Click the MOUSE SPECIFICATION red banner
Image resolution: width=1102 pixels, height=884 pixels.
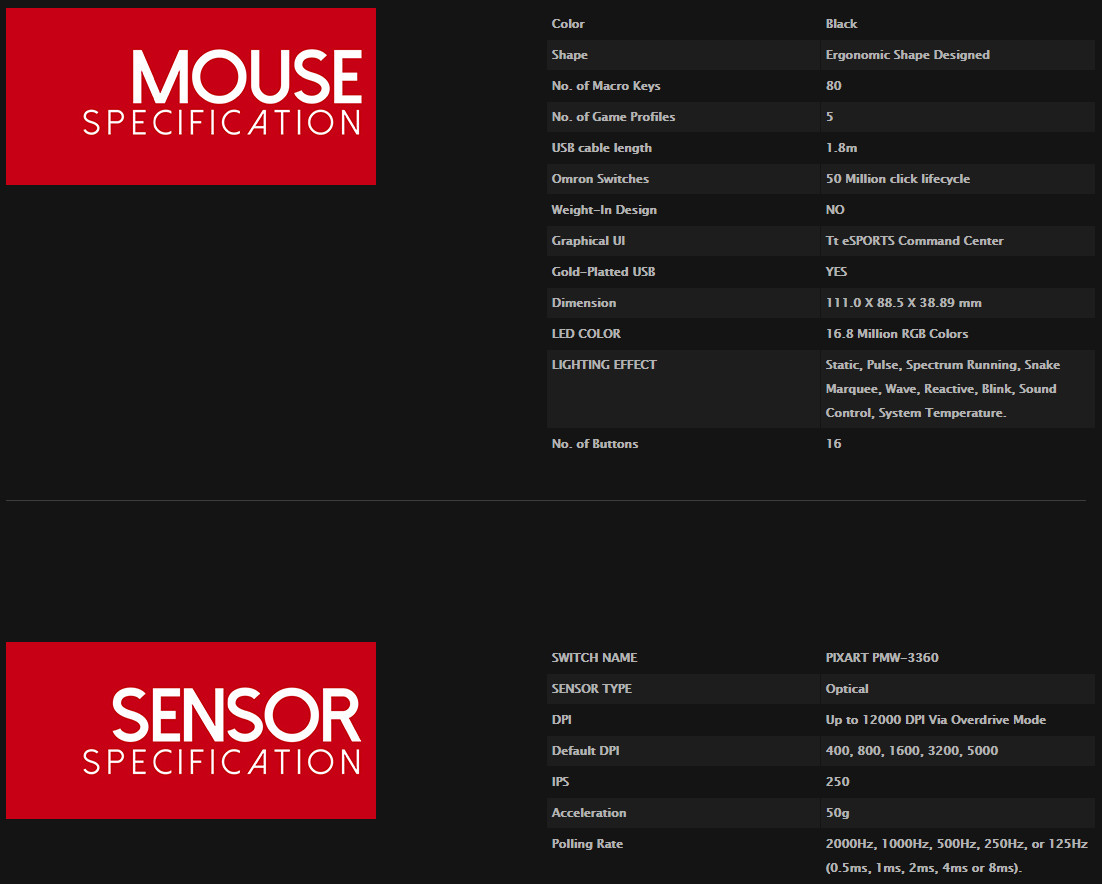(190, 96)
